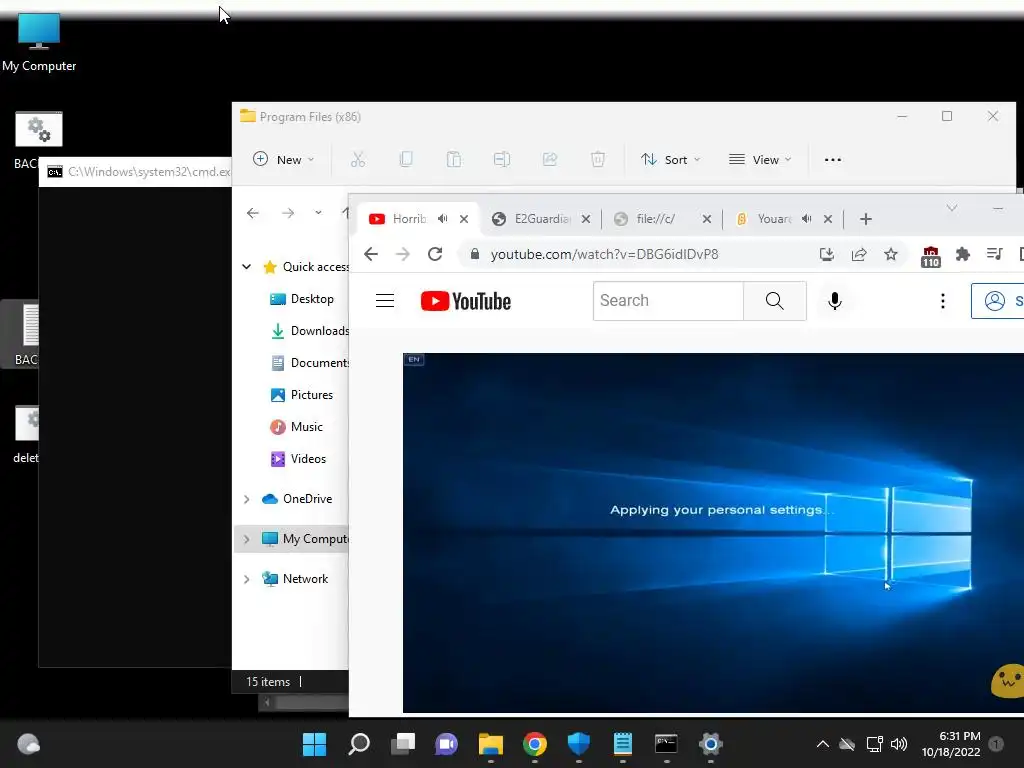This screenshot has height=768, width=1024.
Task: Open the View dropdown in File Explorer
Action: [x=760, y=159]
